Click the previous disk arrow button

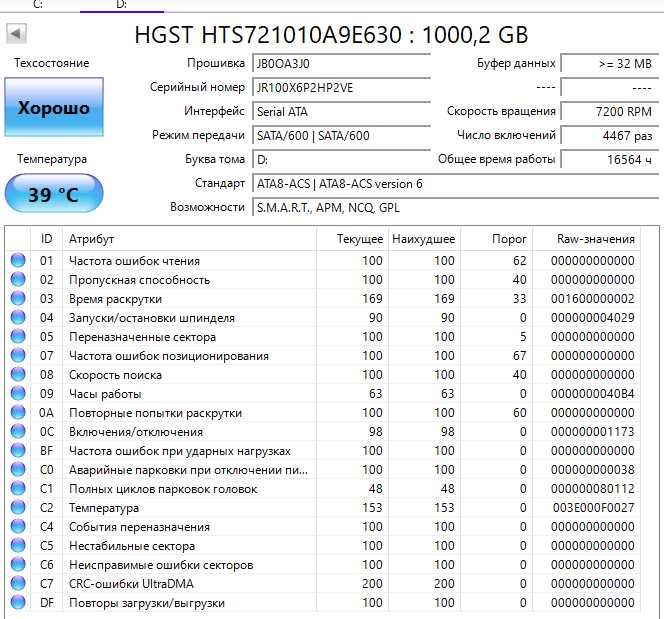[x=17, y=33]
